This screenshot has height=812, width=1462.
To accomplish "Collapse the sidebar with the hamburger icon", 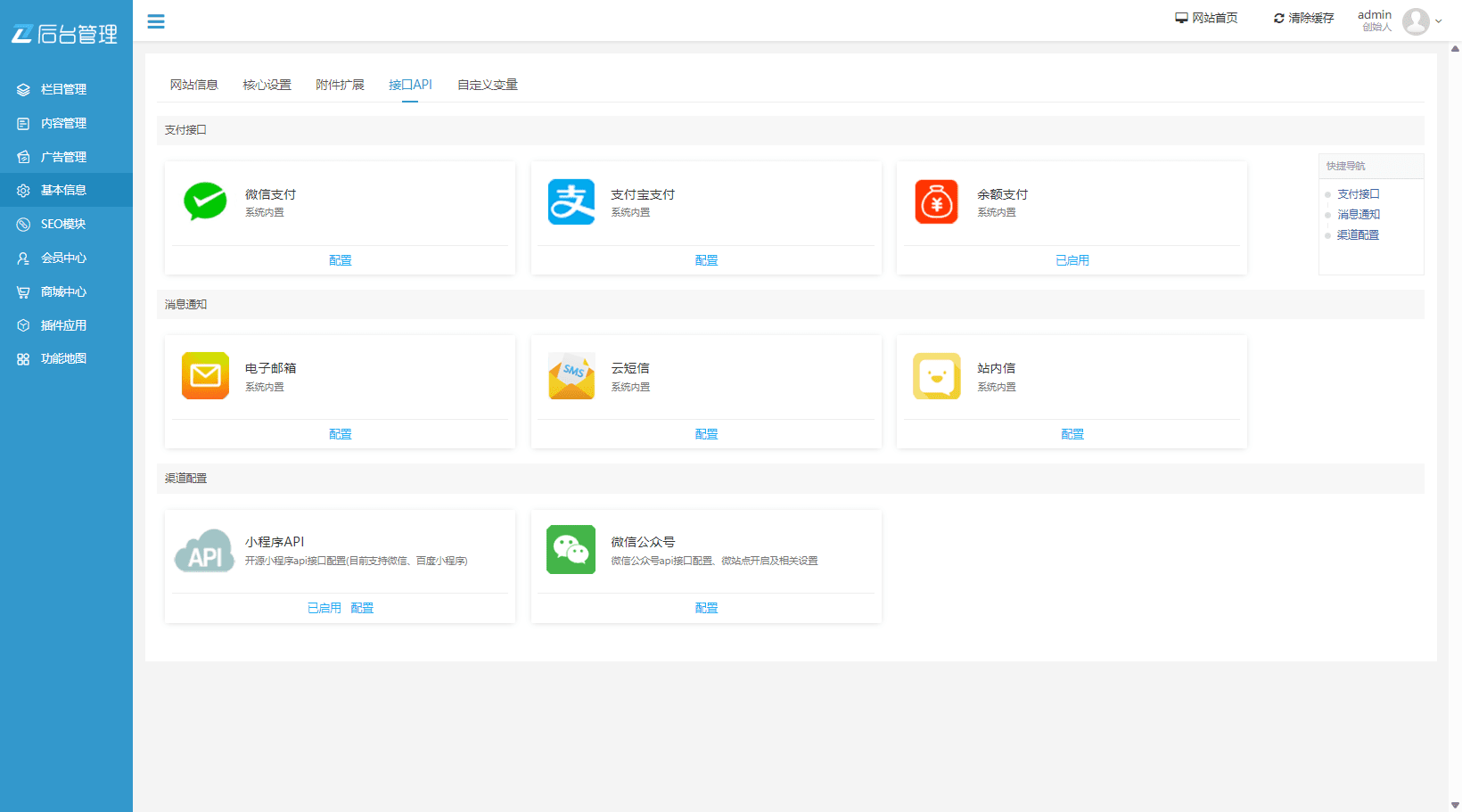I will [156, 21].
